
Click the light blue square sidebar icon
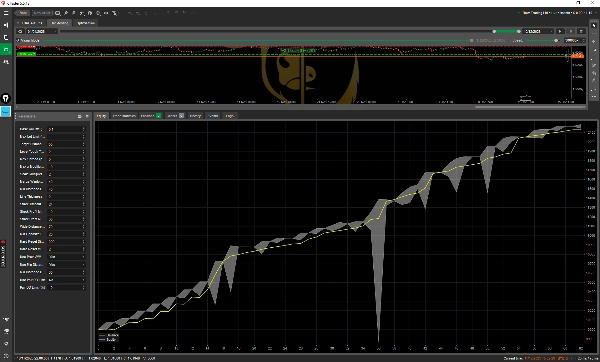click(5, 111)
